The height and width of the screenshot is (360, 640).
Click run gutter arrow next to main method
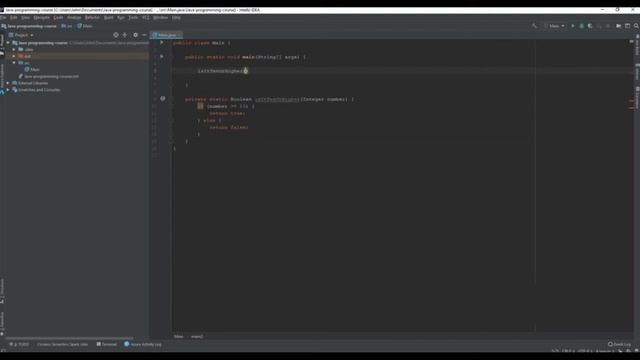pyautogui.click(x=162, y=56)
